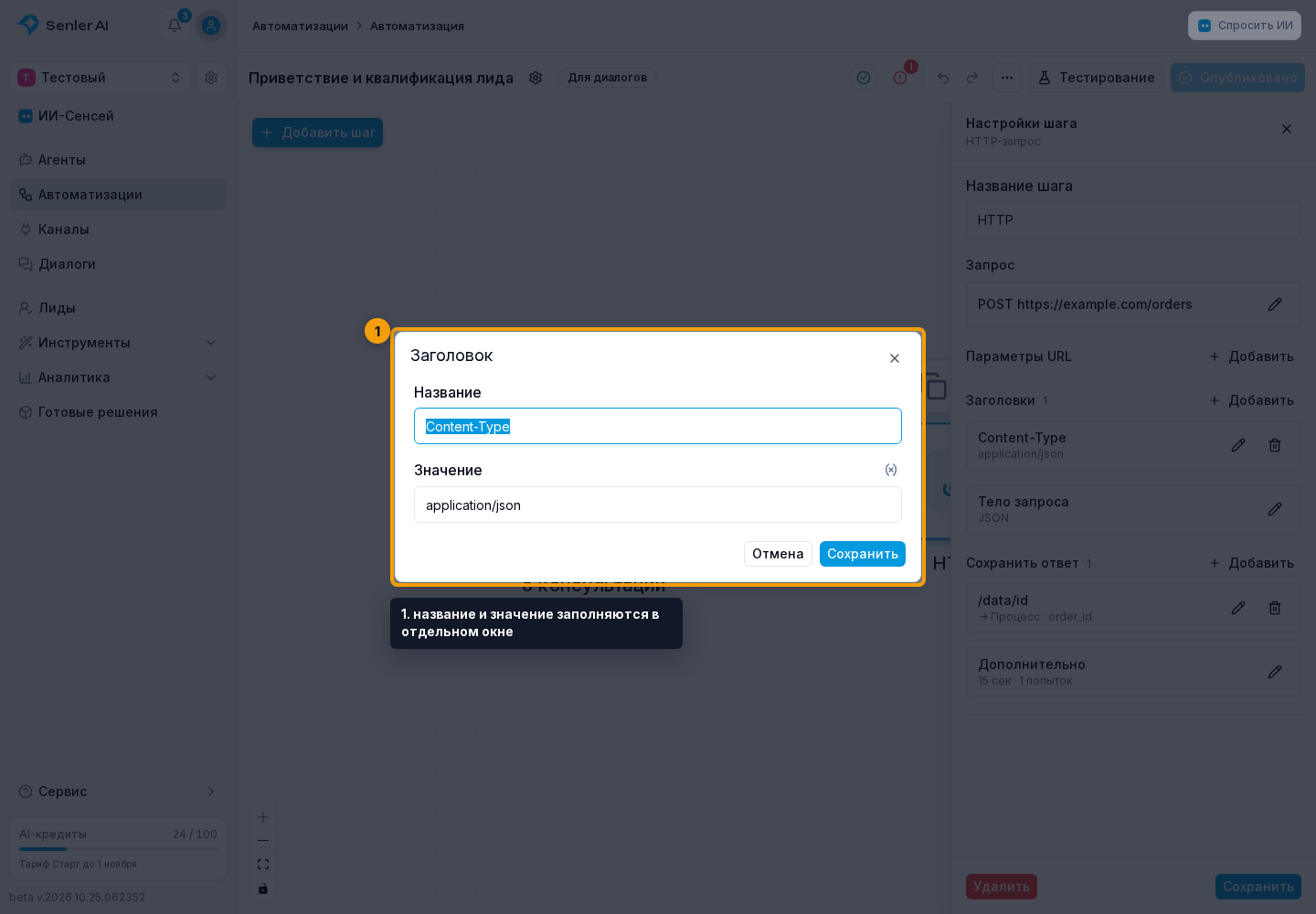Open automation settings gear next to title

pos(536,78)
